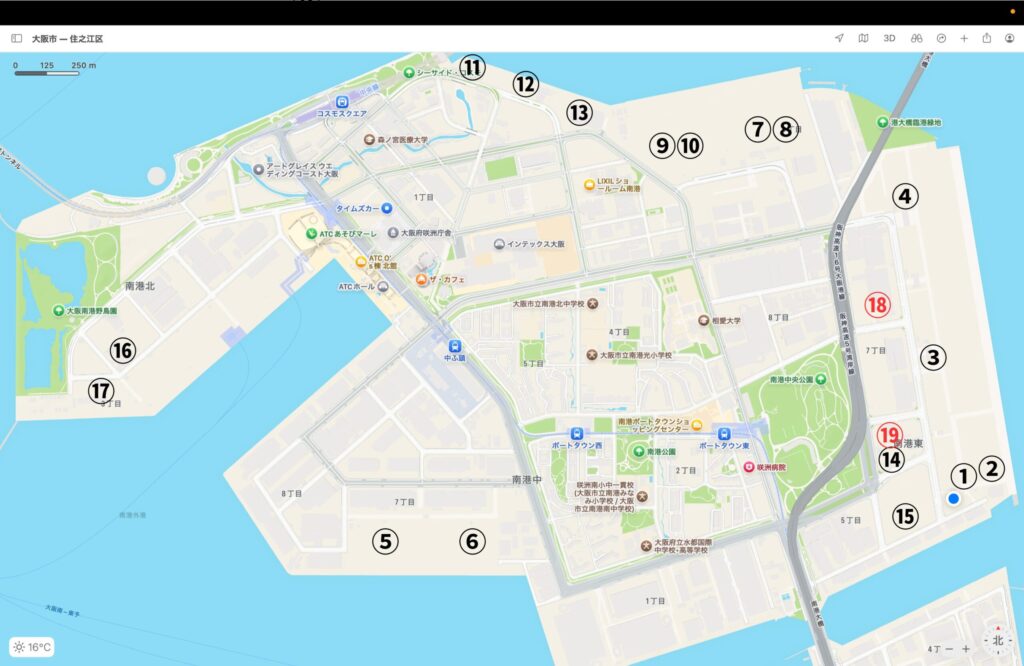The width and height of the screenshot is (1024, 666).
Task: Open the share menu
Action: click(x=987, y=38)
